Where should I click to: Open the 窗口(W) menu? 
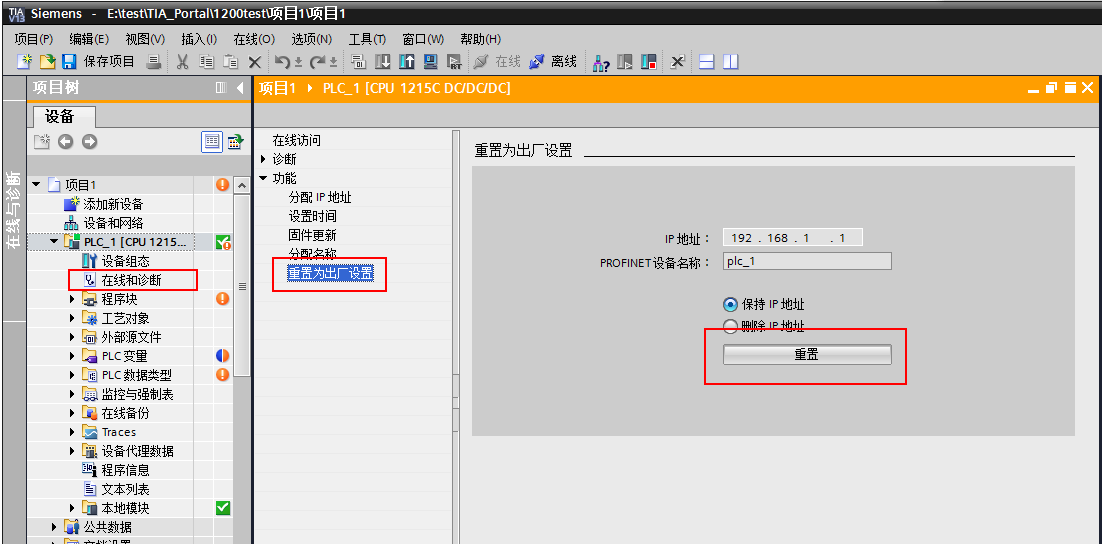(x=423, y=39)
